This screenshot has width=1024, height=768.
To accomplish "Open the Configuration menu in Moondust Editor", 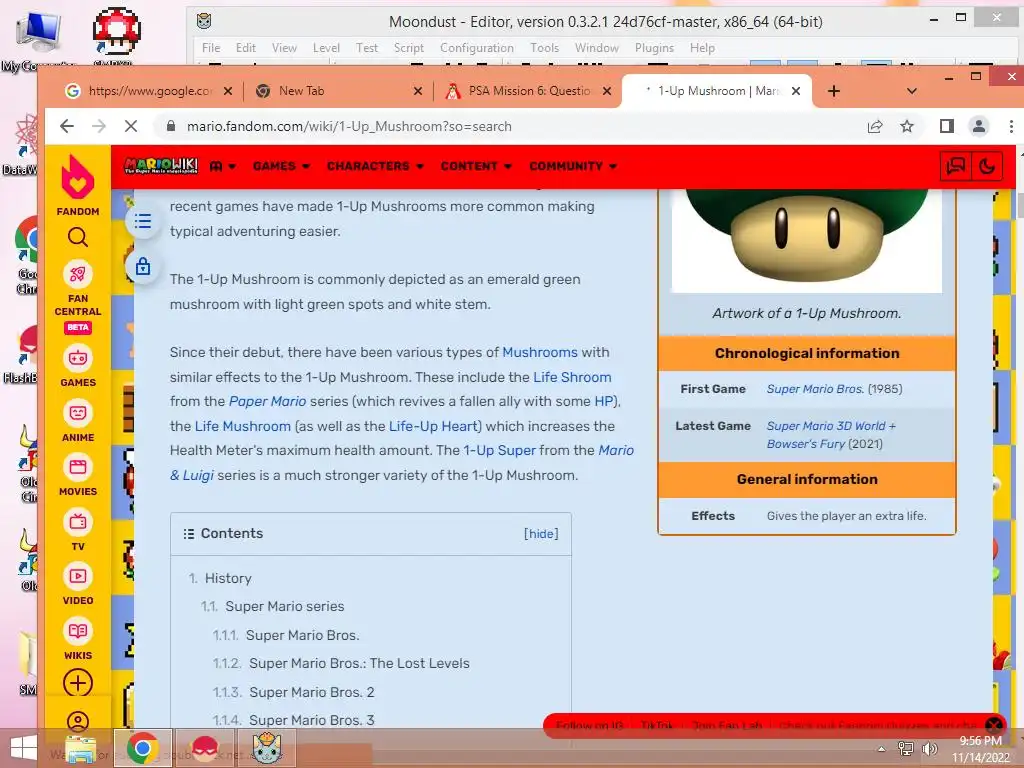I will point(477,48).
